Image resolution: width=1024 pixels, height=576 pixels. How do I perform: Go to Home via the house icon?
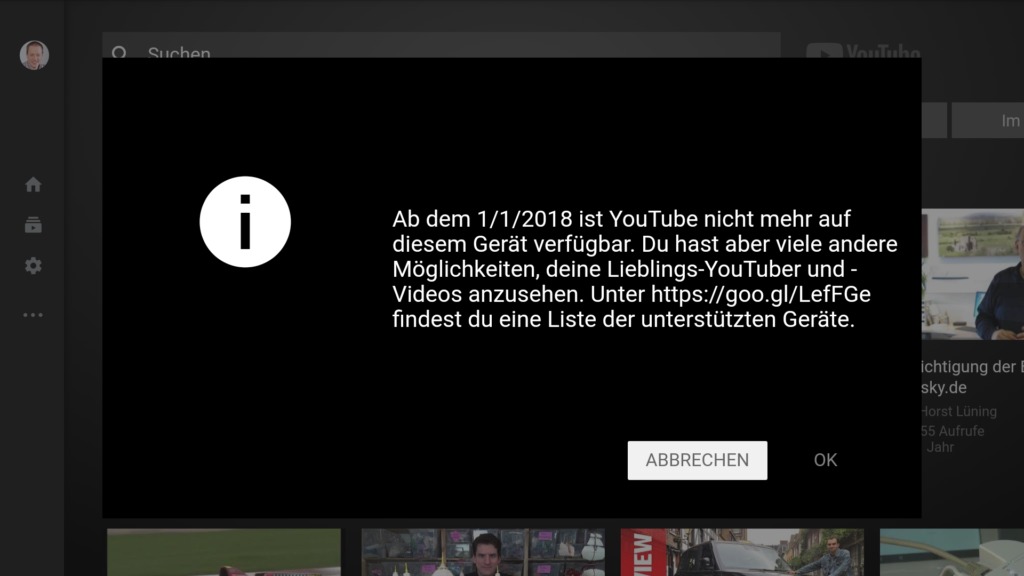[33, 185]
